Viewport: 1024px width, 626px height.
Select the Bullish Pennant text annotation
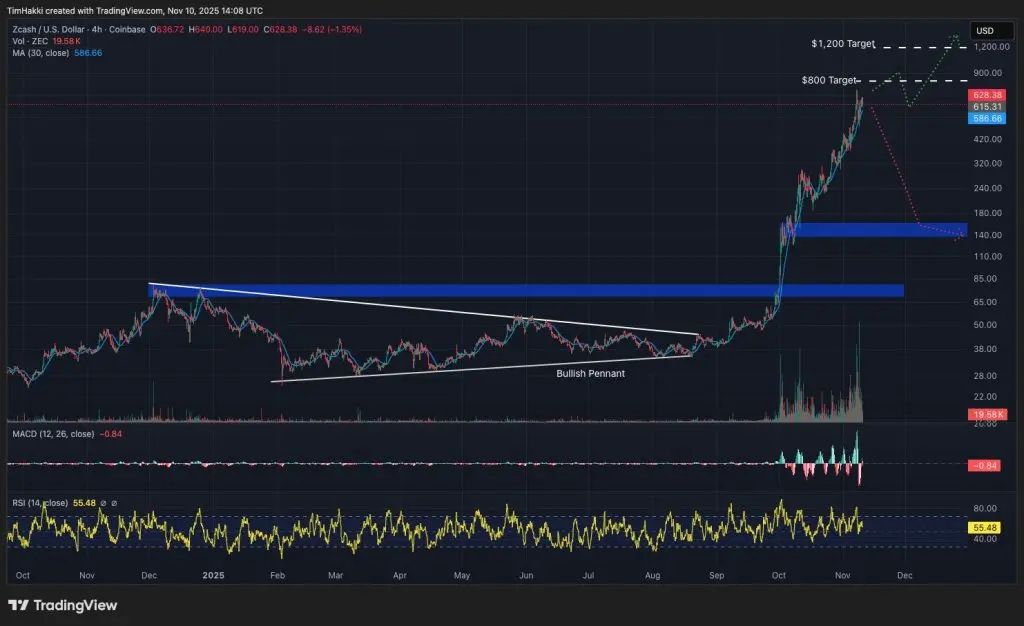click(590, 373)
